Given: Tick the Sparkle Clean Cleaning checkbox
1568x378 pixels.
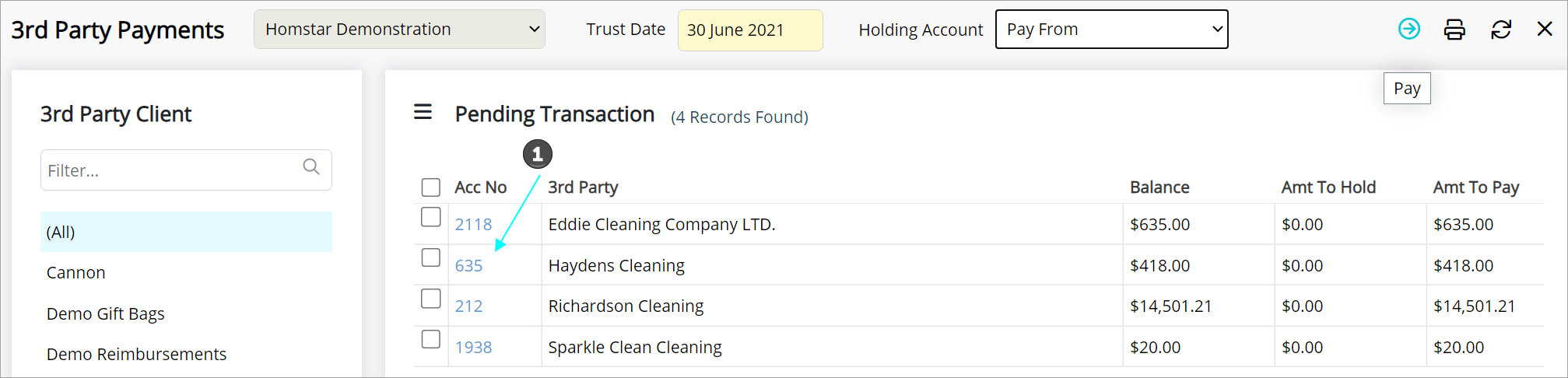Looking at the screenshot, I should pos(430,339).
